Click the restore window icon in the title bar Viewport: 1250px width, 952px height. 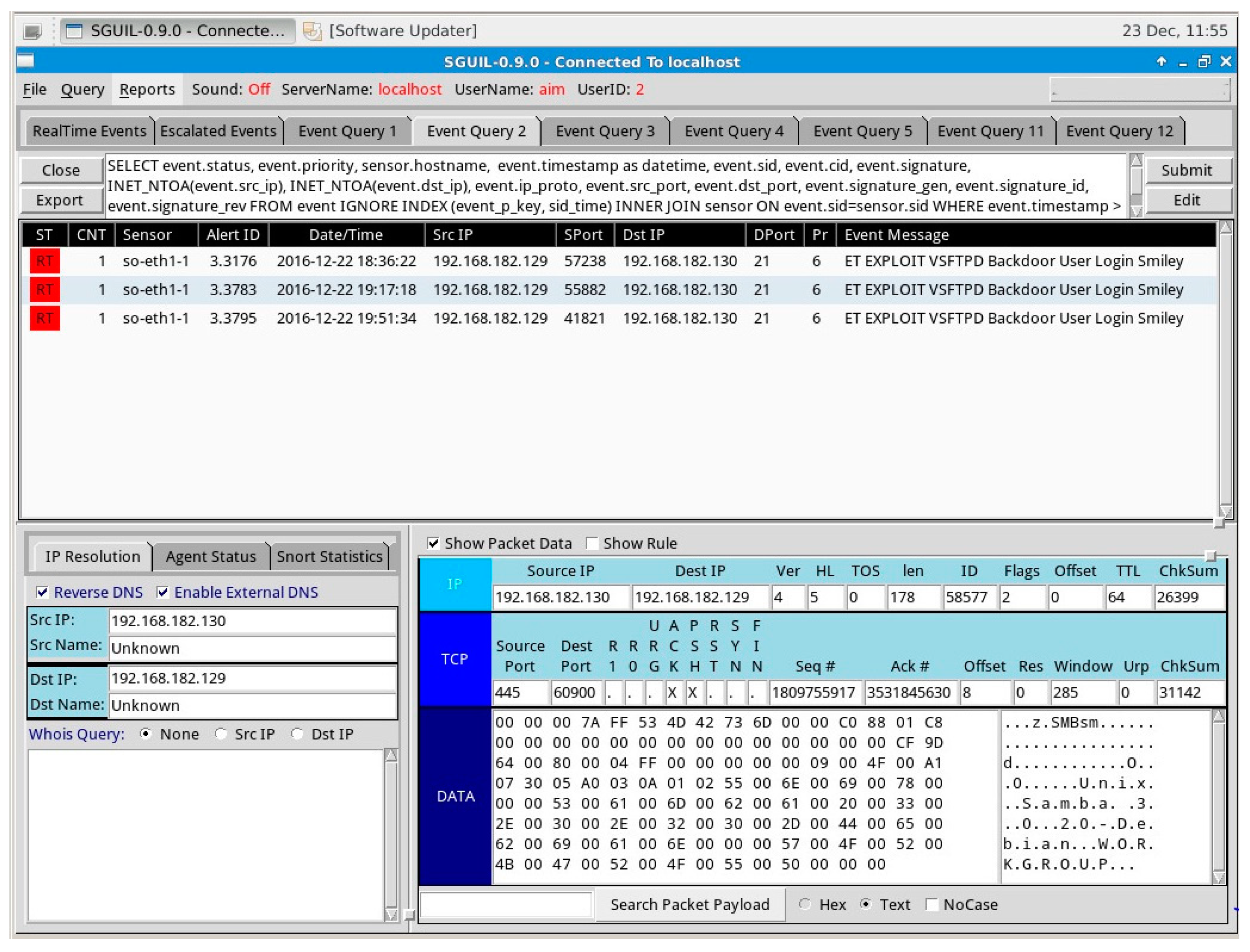tap(1204, 61)
